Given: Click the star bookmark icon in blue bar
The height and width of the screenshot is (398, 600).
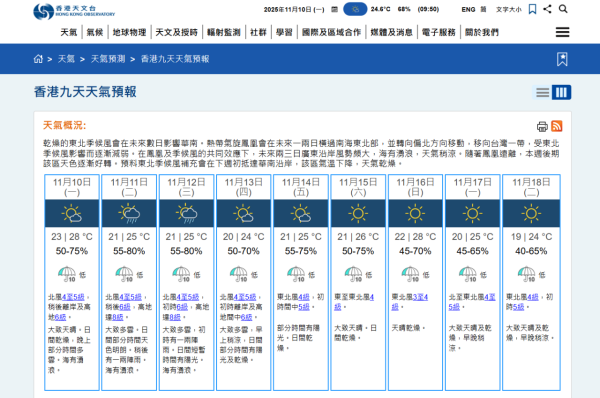Looking at the screenshot, I should click(x=562, y=59).
